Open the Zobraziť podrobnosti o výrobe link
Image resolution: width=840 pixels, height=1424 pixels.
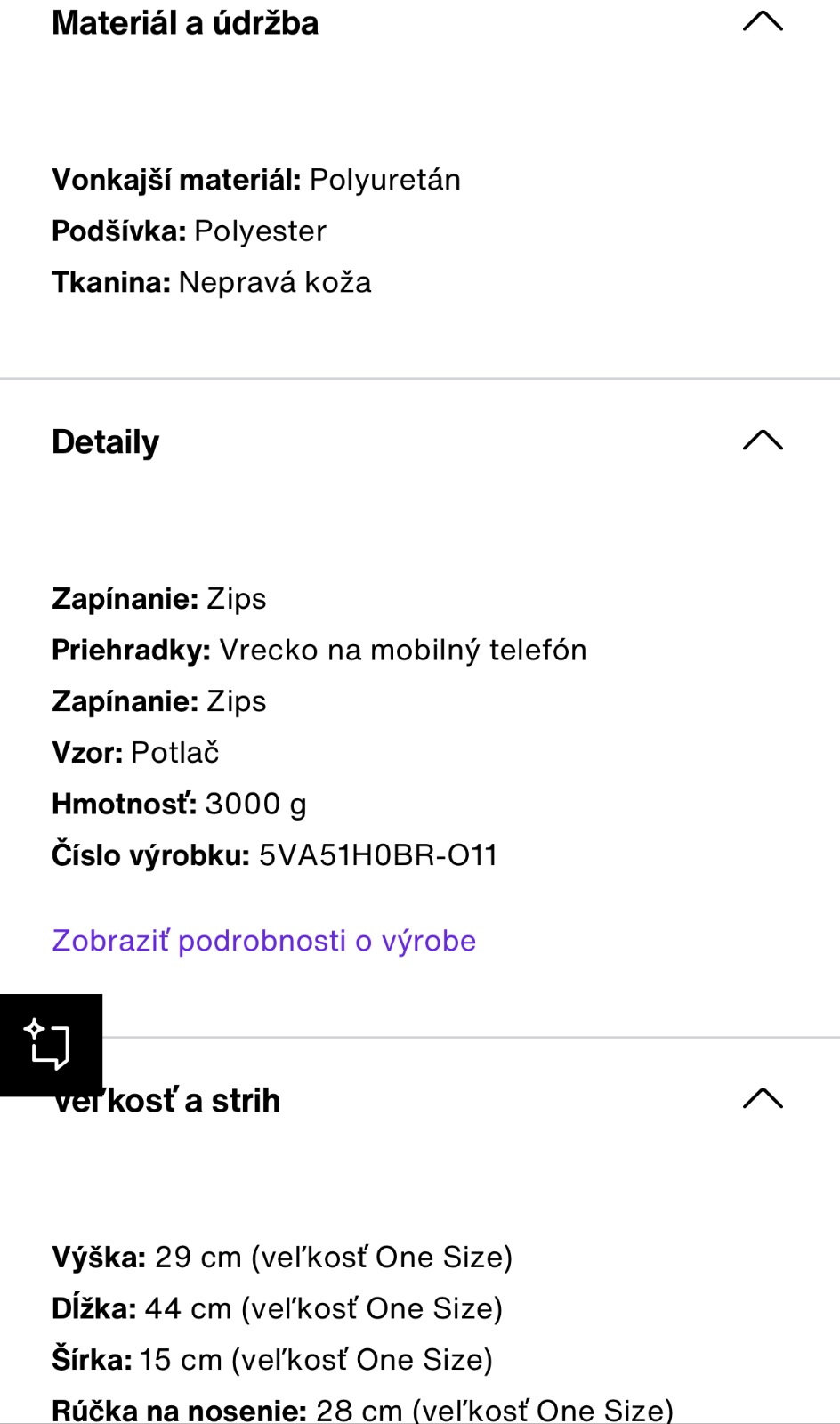click(264, 941)
